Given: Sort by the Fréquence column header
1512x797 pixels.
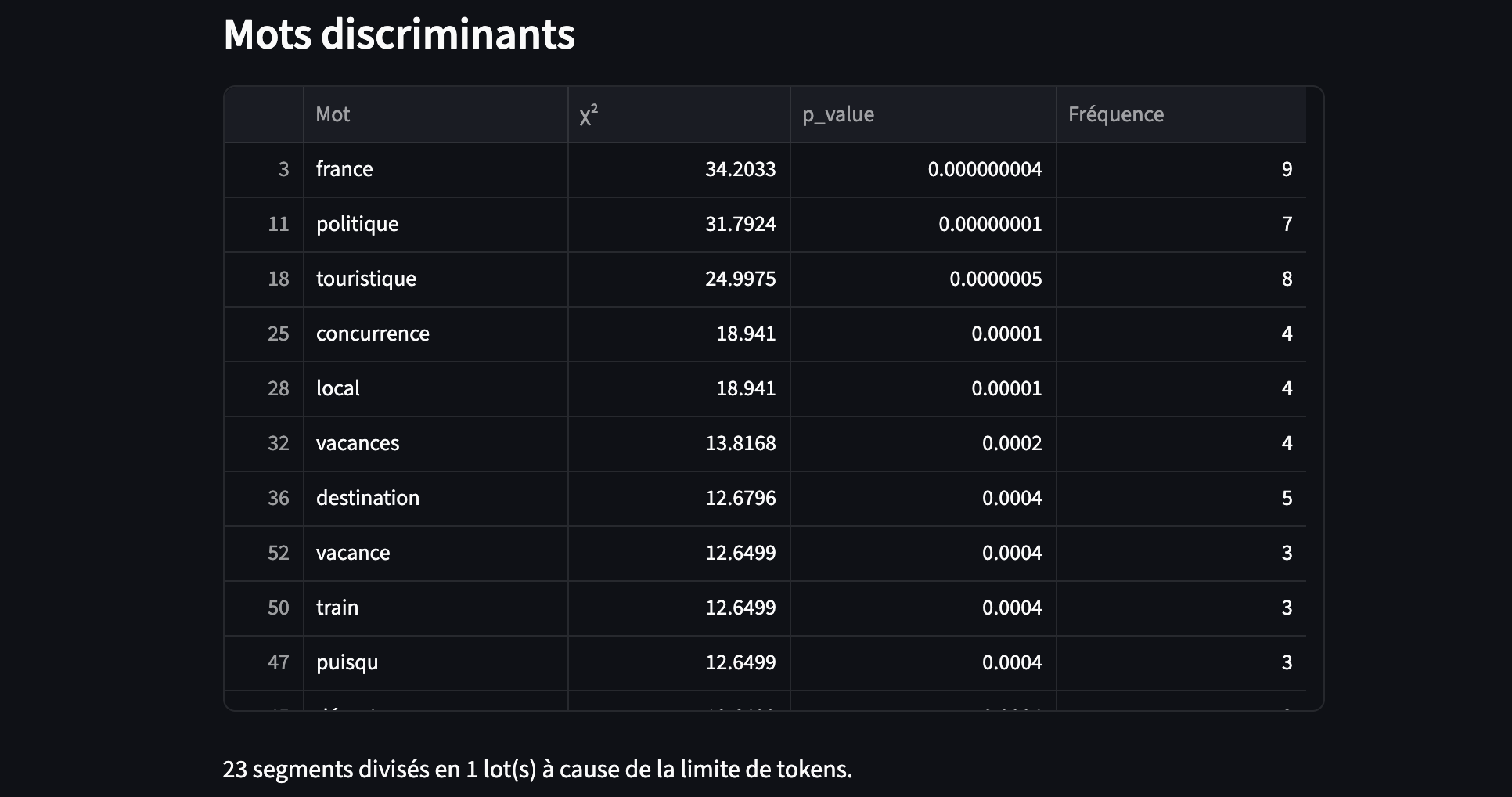Looking at the screenshot, I should click(x=1181, y=114).
